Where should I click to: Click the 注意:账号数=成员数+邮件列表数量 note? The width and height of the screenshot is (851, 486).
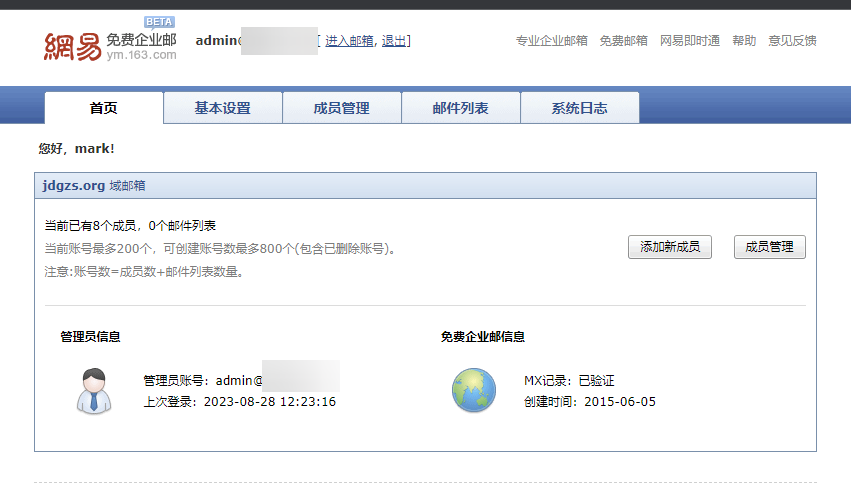pos(144,272)
